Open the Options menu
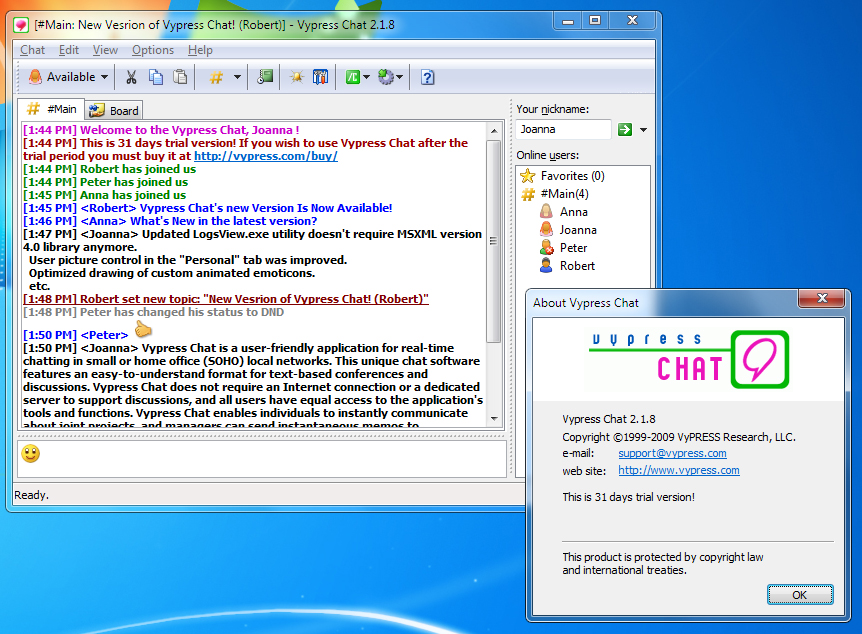The width and height of the screenshot is (862, 634). click(x=153, y=50)
